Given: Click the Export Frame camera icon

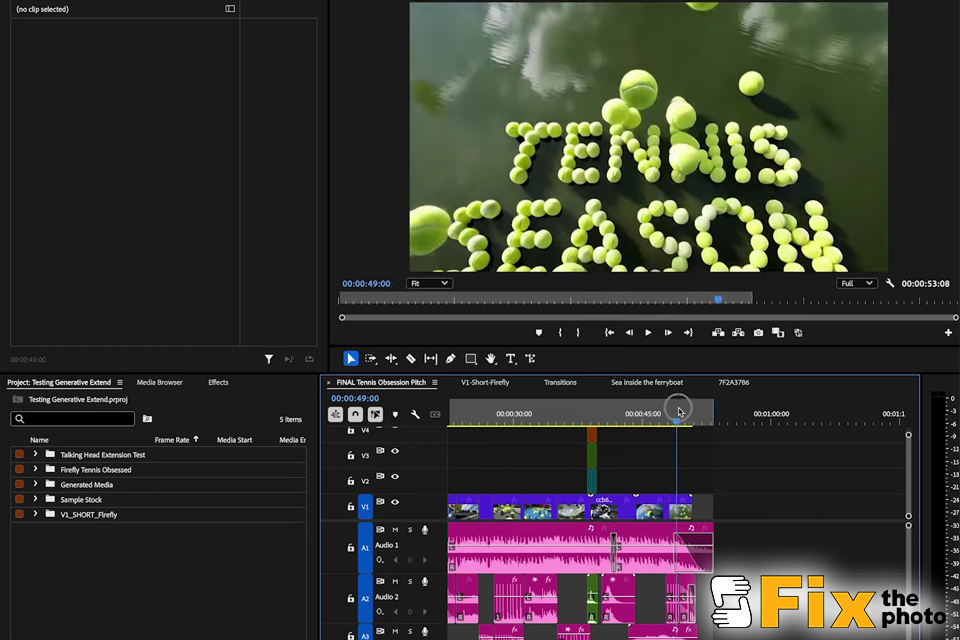Looking at the screenshot, I should (759, 333).
